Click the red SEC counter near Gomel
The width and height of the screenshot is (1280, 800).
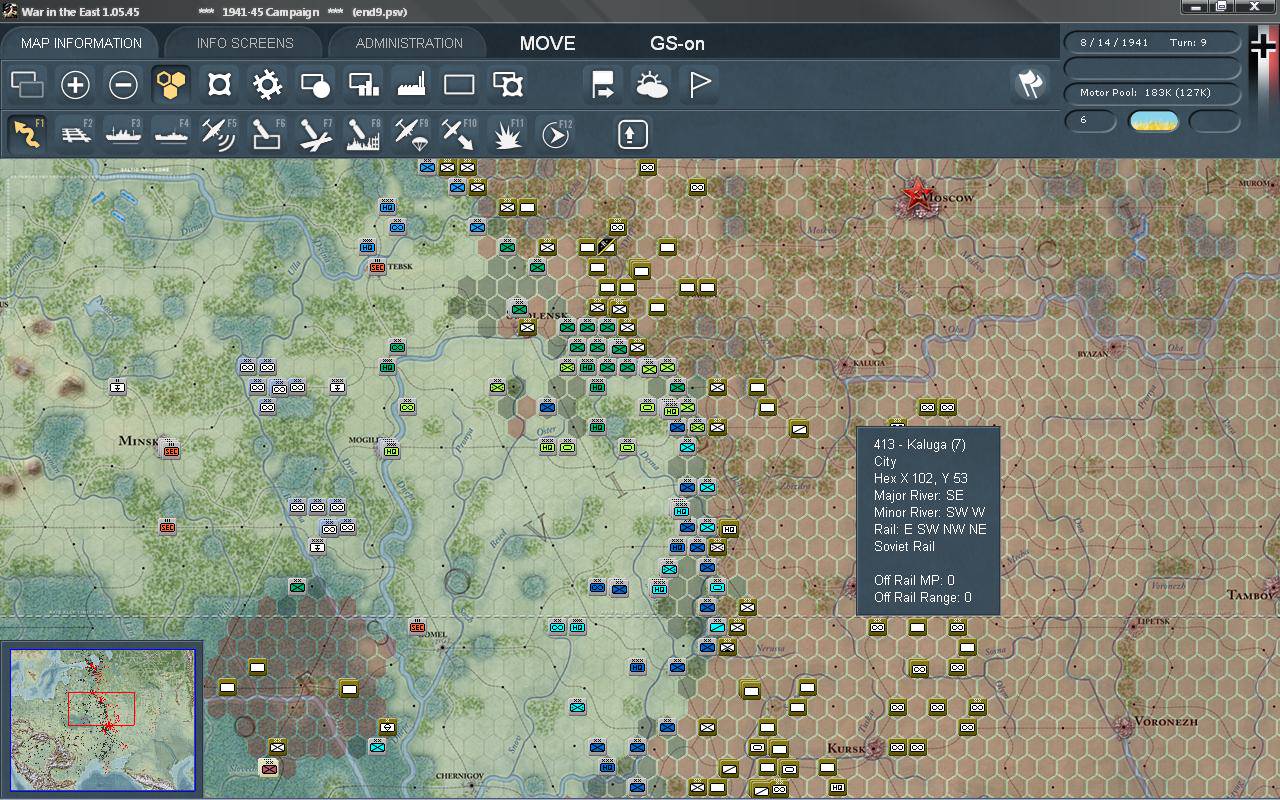pos(417,626)
